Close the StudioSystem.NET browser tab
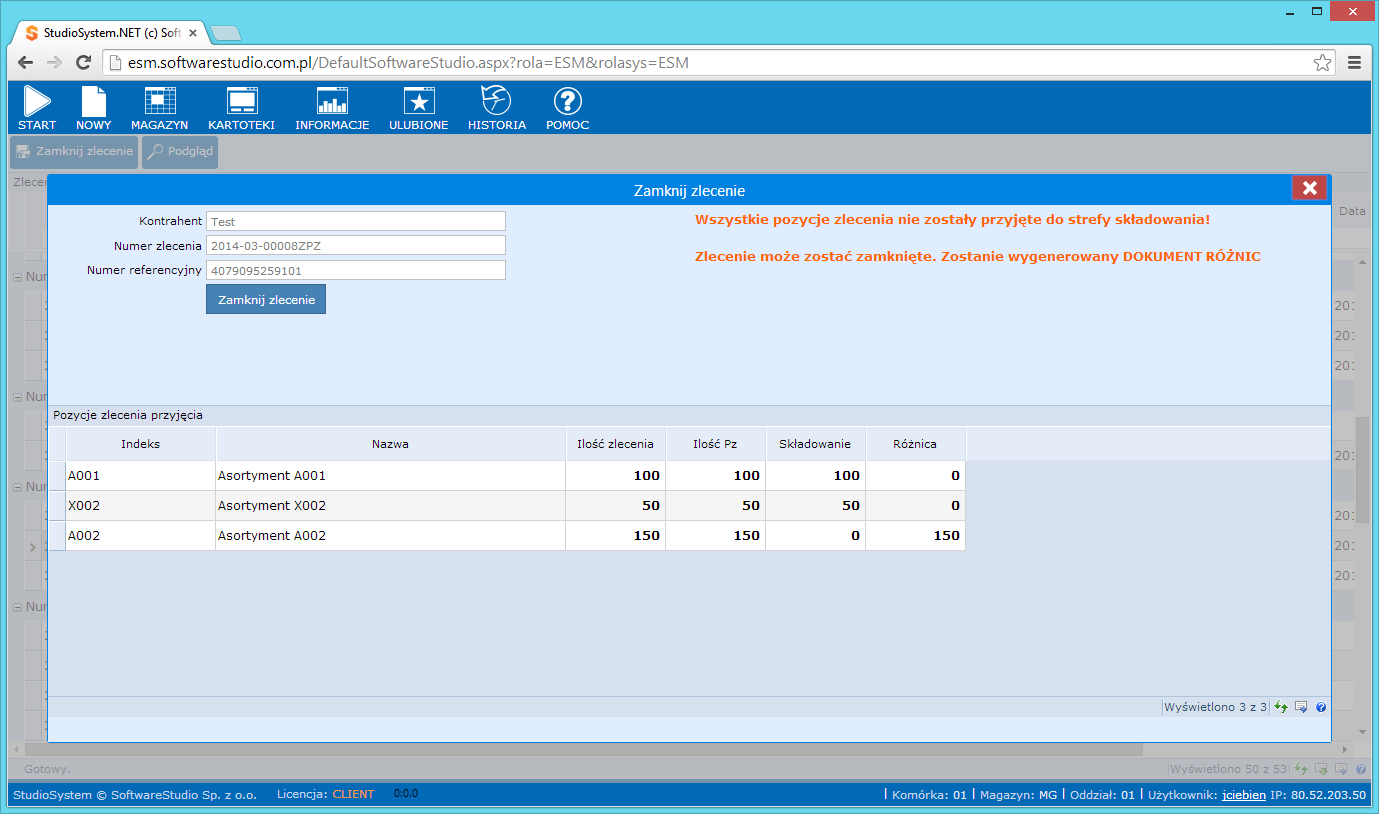 [x=193, y=33]
